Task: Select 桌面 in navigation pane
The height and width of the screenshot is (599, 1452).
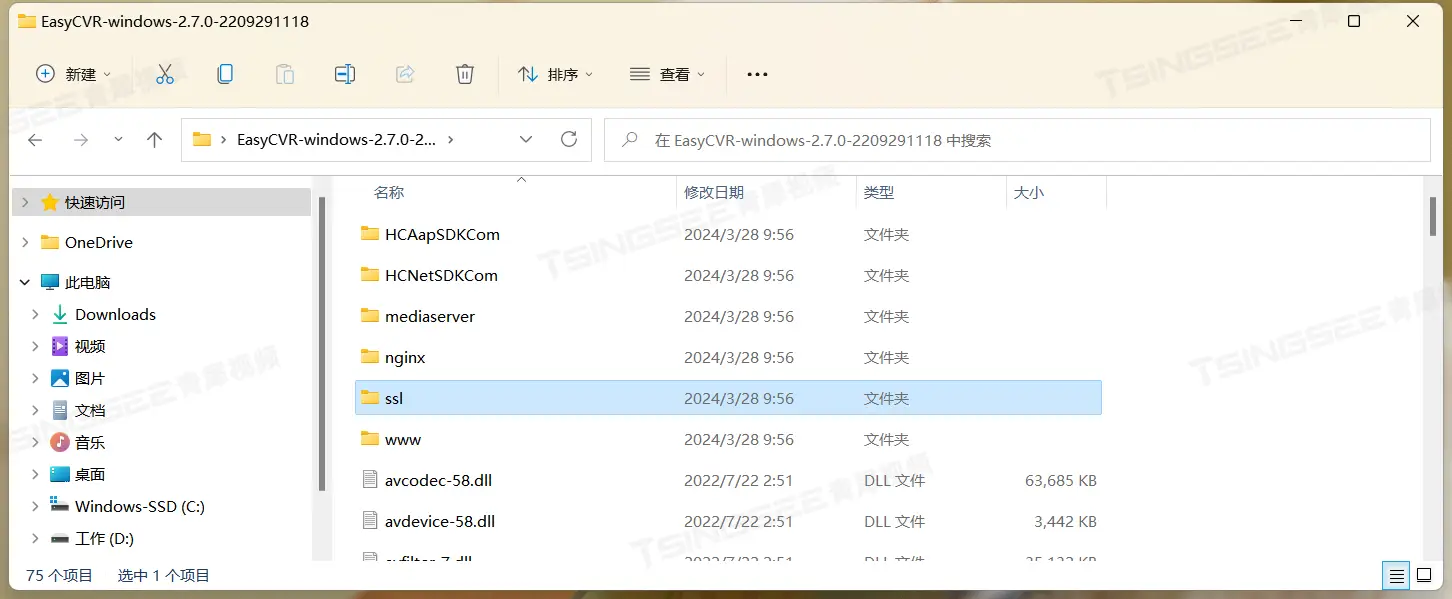Action: (90, 474)
